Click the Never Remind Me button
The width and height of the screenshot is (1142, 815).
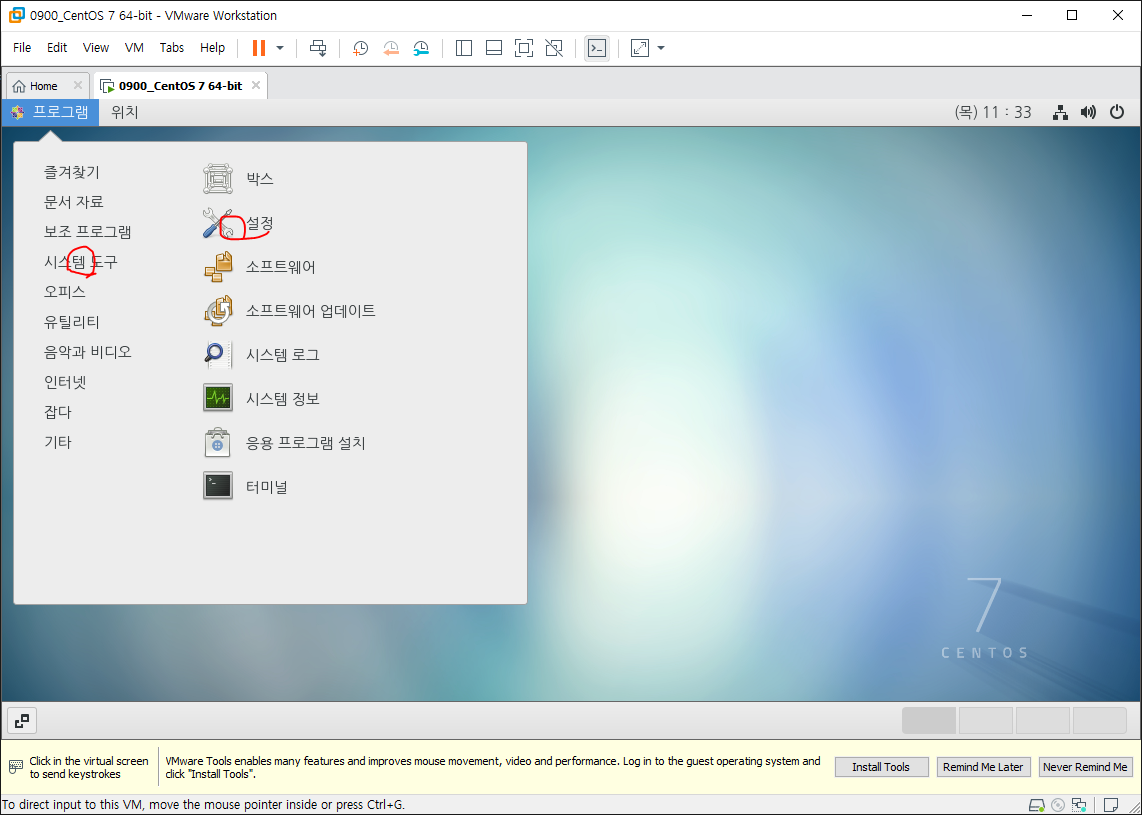[1085, 767]
